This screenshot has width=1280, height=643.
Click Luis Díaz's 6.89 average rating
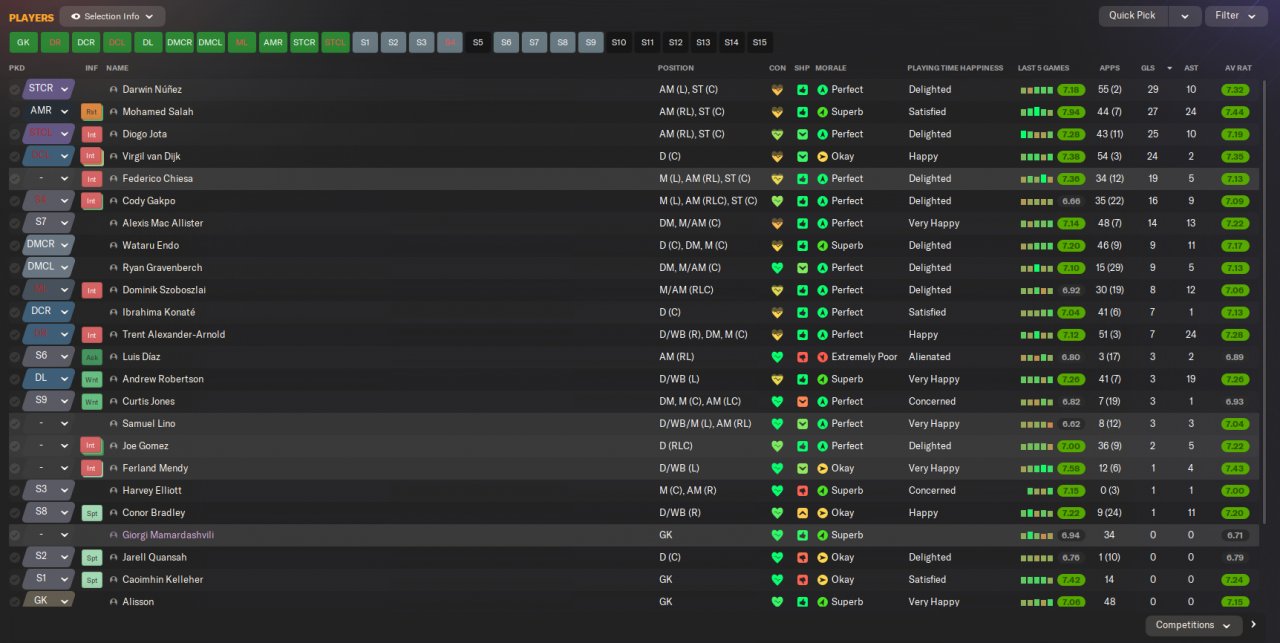1234,357
